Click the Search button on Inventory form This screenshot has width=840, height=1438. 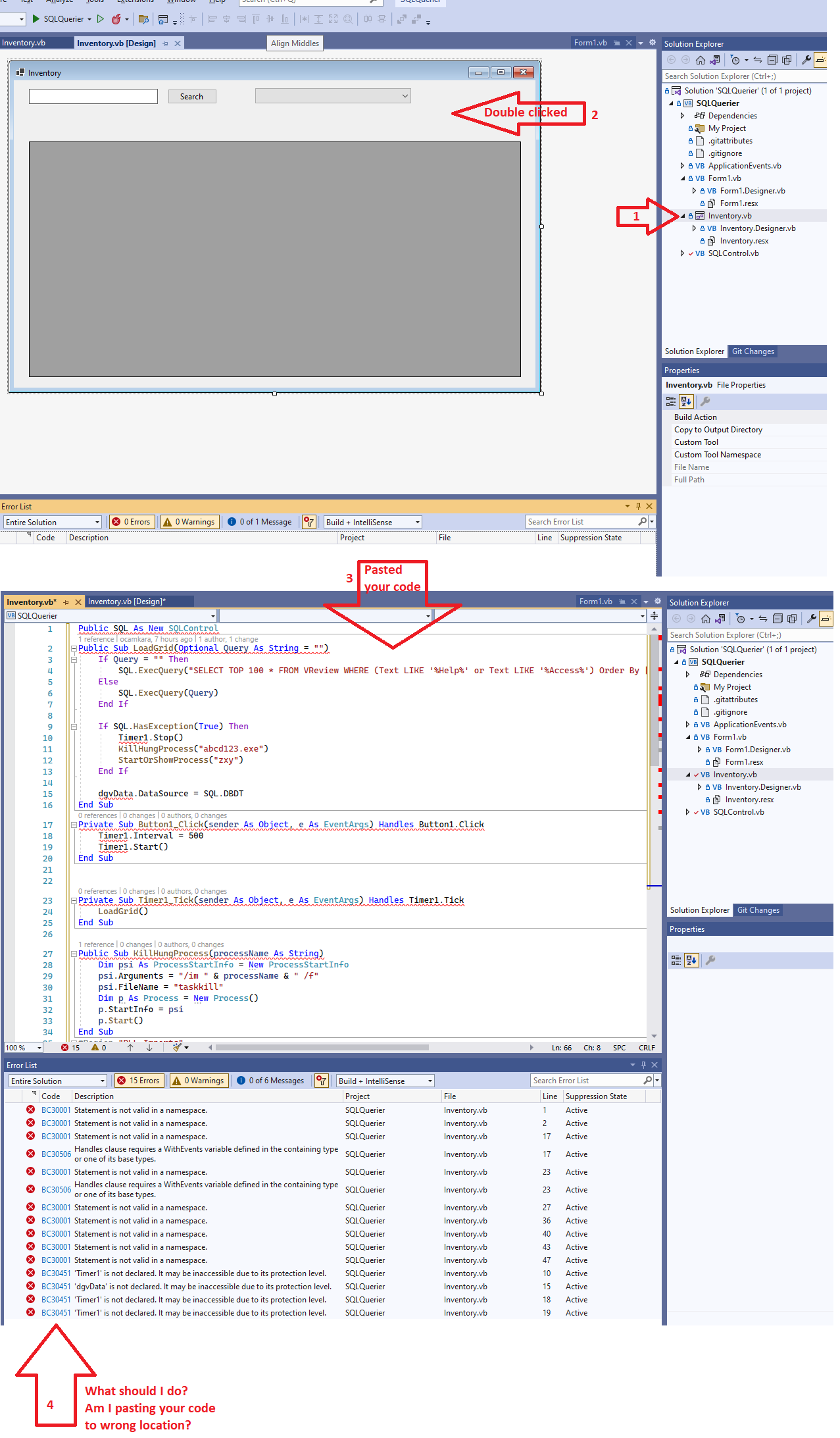[191, 97]
